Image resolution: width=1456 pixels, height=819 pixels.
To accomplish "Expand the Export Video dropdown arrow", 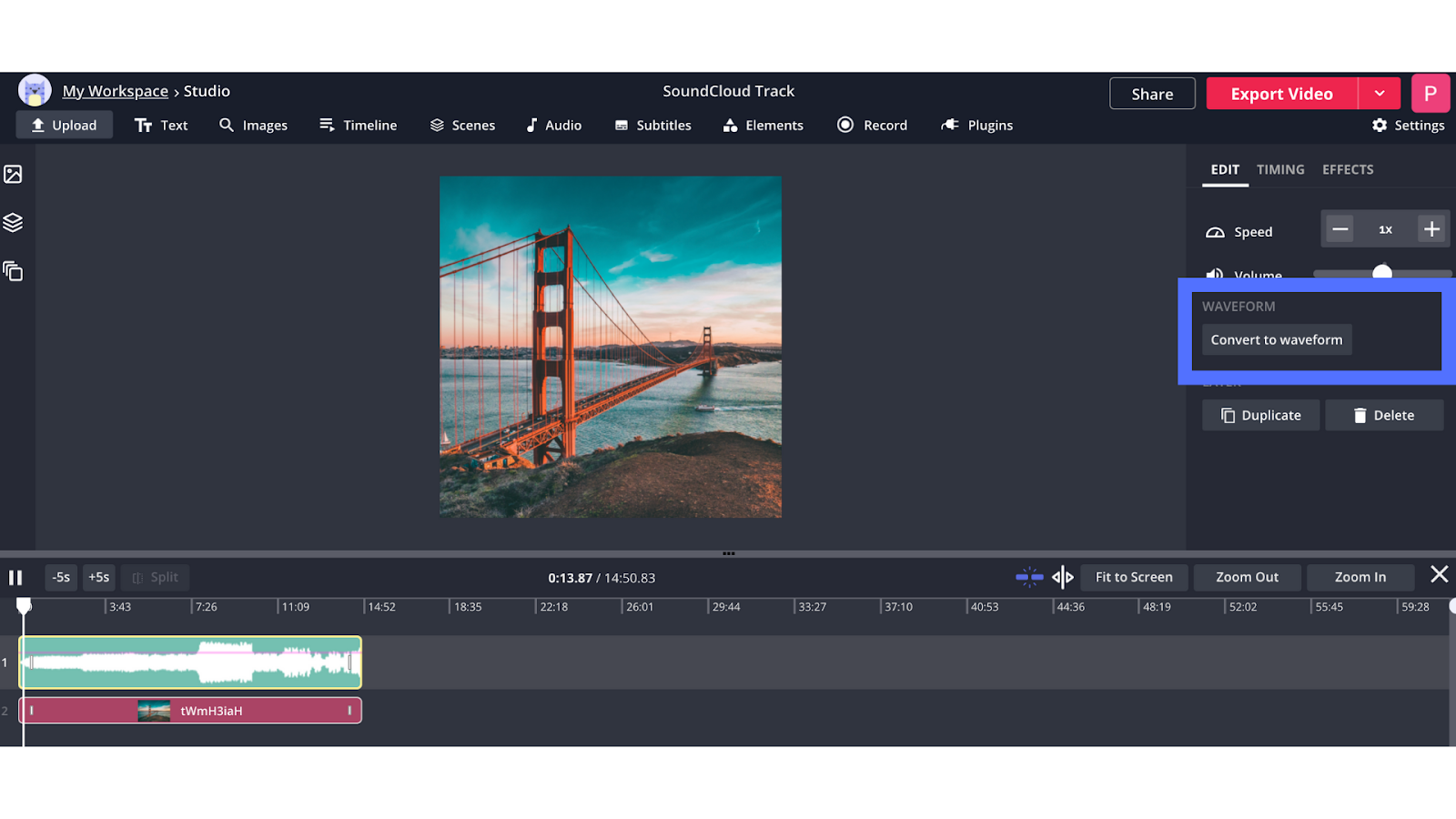I will point(1380,94).
